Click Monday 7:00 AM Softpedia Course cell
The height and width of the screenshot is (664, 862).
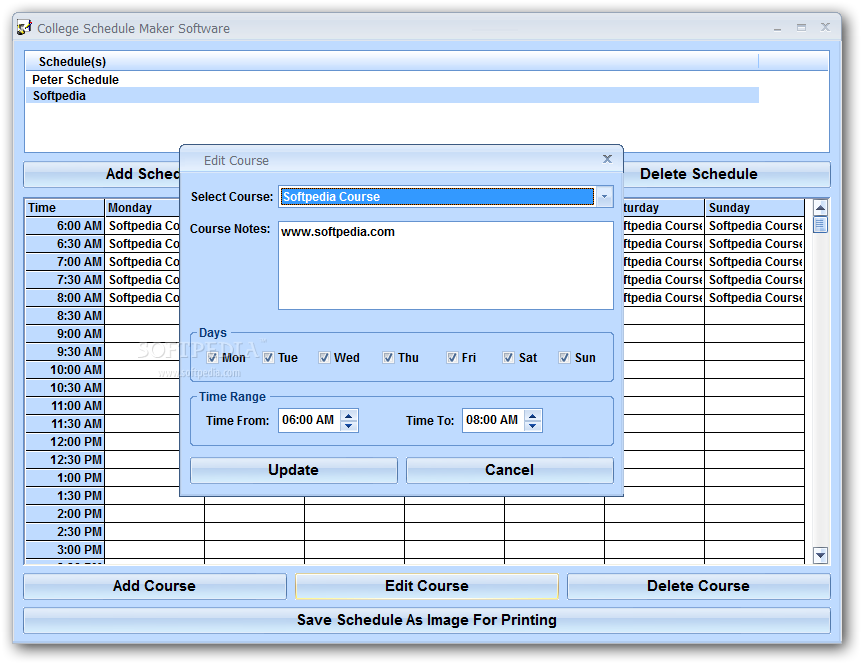142,262
